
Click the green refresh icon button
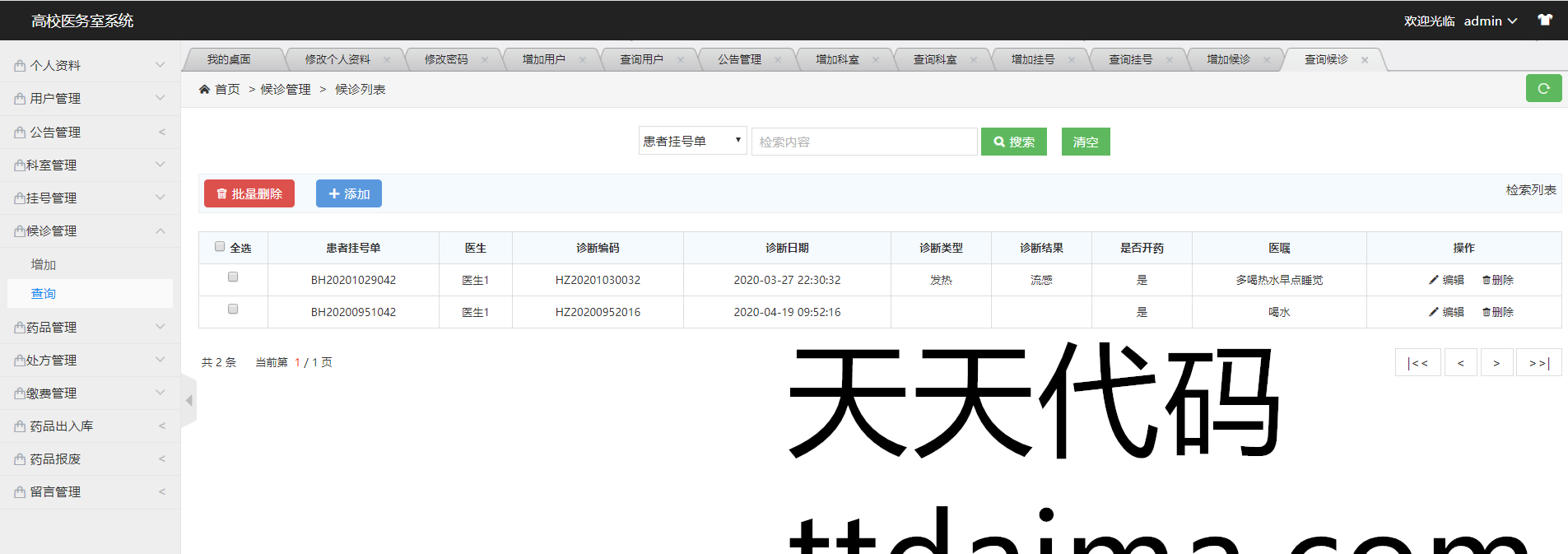(x=1543, y=89)
